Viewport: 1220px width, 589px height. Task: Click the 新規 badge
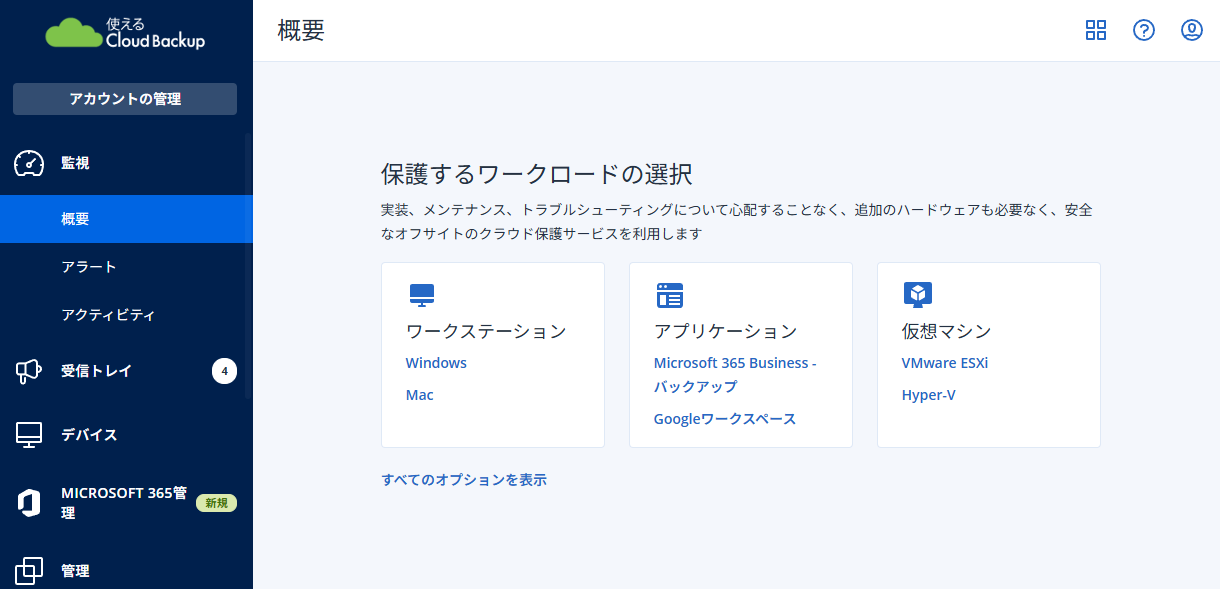216,503
